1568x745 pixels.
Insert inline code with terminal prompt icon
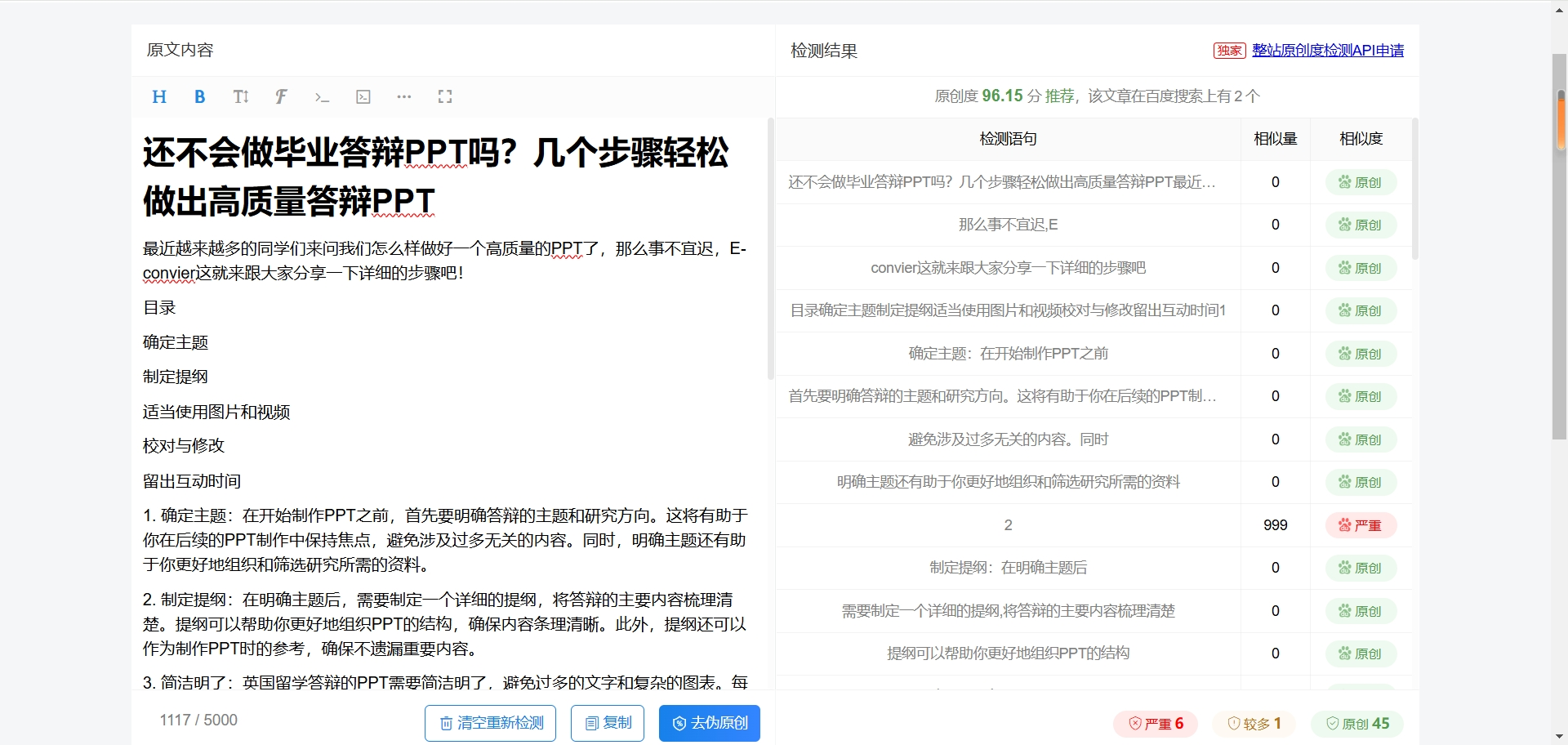[x=322, y=97]
